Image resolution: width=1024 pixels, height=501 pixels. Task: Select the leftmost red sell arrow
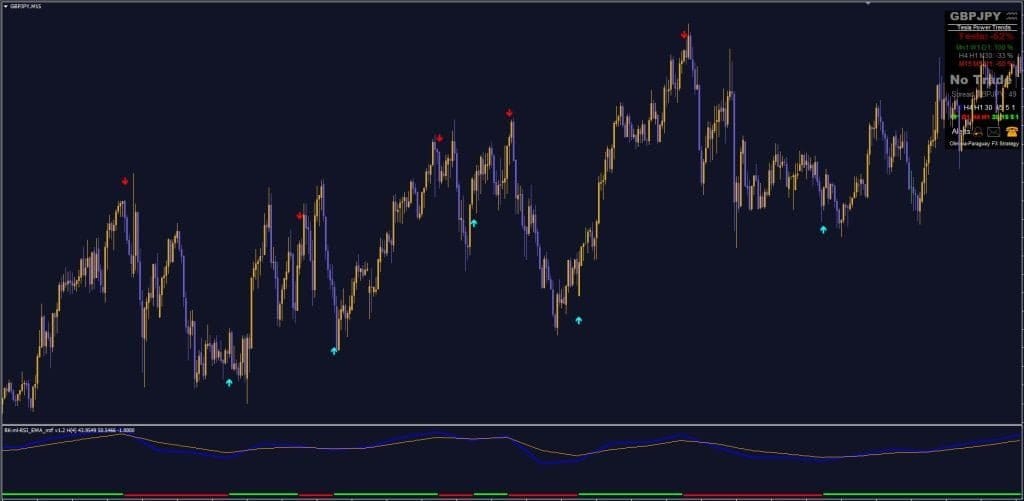tap(125, 181)
